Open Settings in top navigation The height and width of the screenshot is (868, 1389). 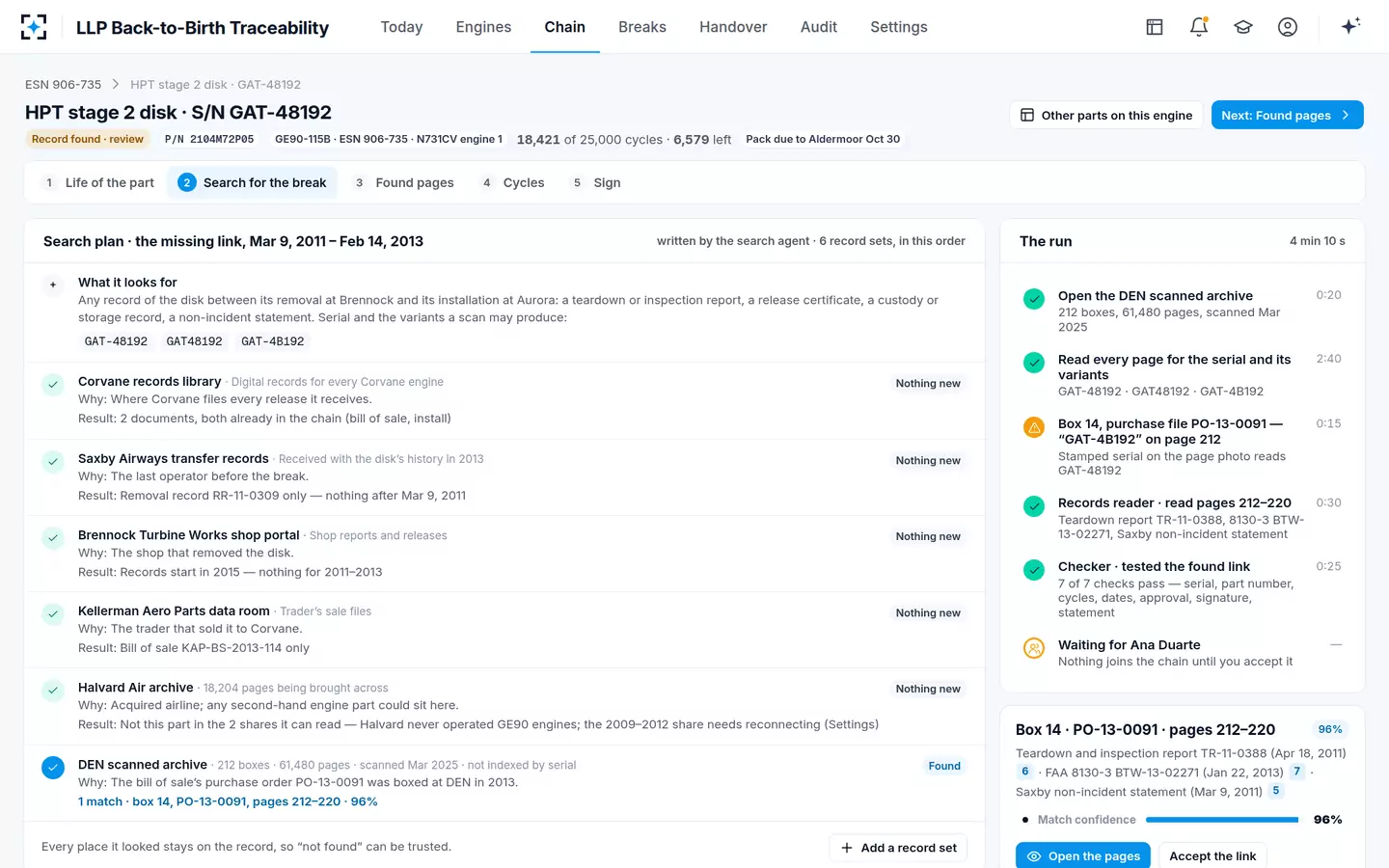tap(899, 27)
